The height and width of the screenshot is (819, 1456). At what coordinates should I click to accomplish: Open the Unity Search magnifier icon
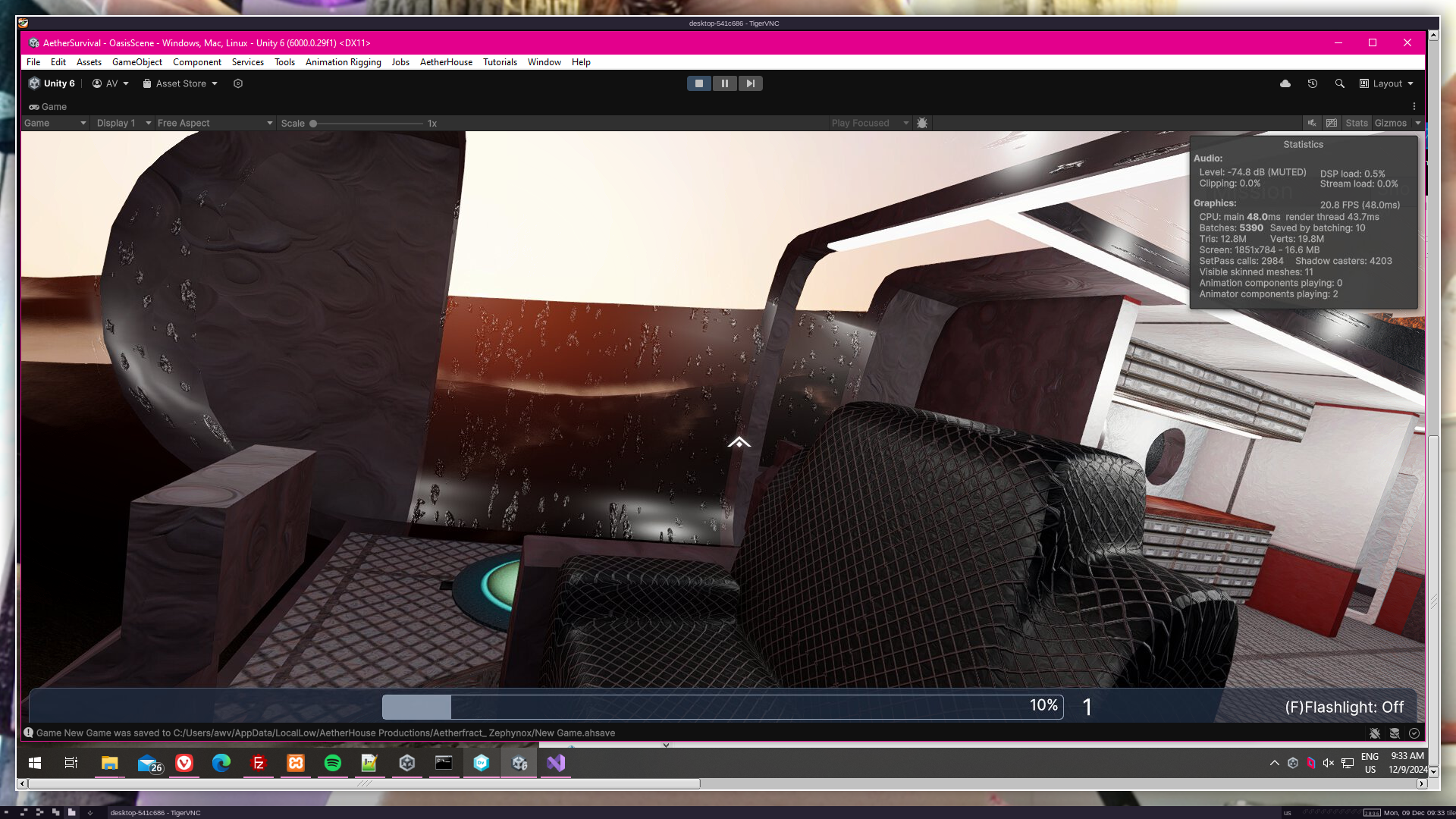point(1339,83)
